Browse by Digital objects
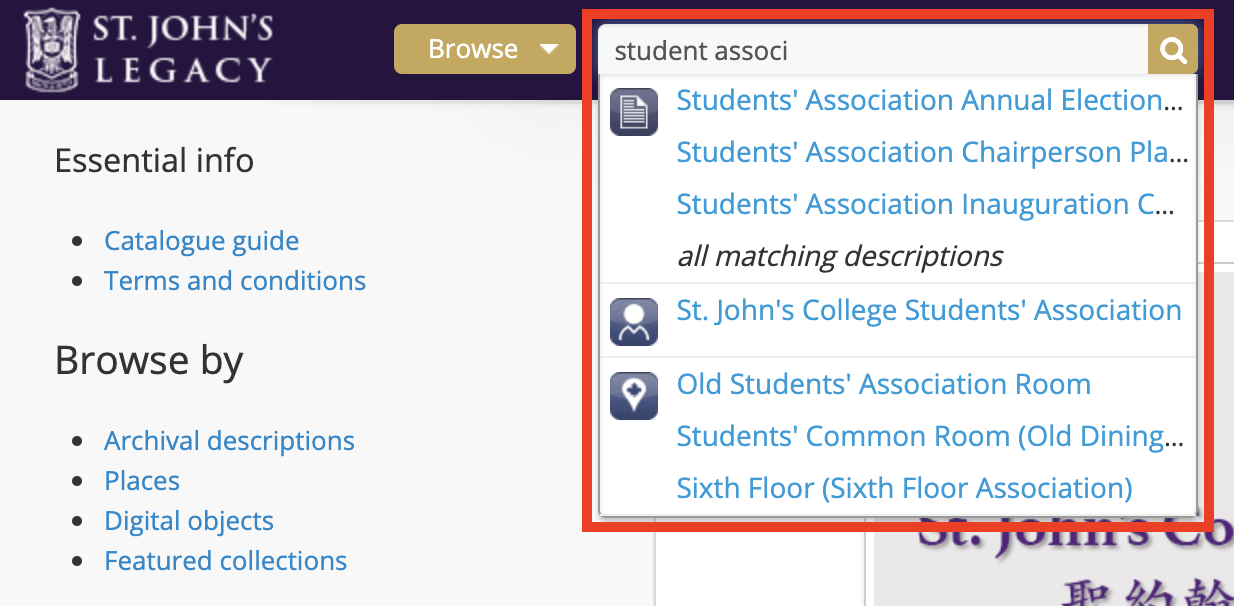1234x606 pixels. (189, 521)
